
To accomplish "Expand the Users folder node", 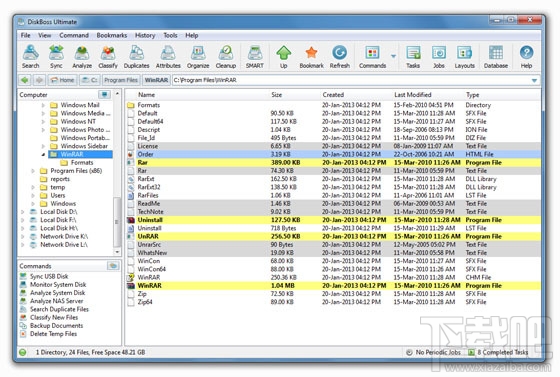I will point(33,195).
